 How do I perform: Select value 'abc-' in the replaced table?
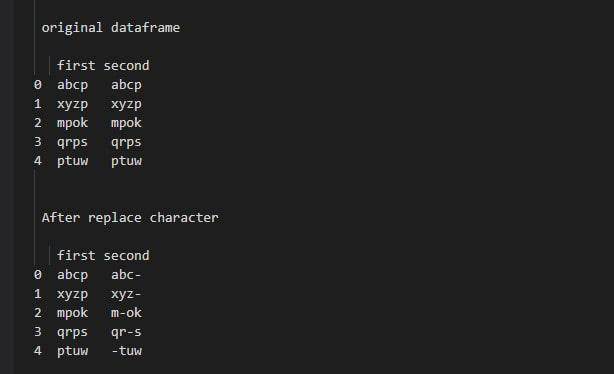pyautogui.click(x=126, y=275)
